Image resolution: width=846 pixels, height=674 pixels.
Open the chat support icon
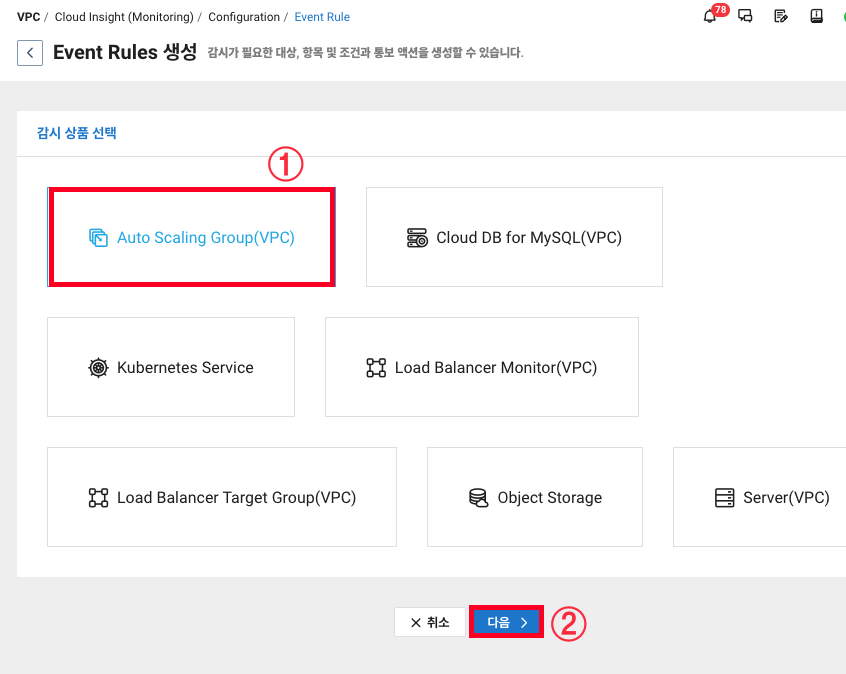click(745, 16)
